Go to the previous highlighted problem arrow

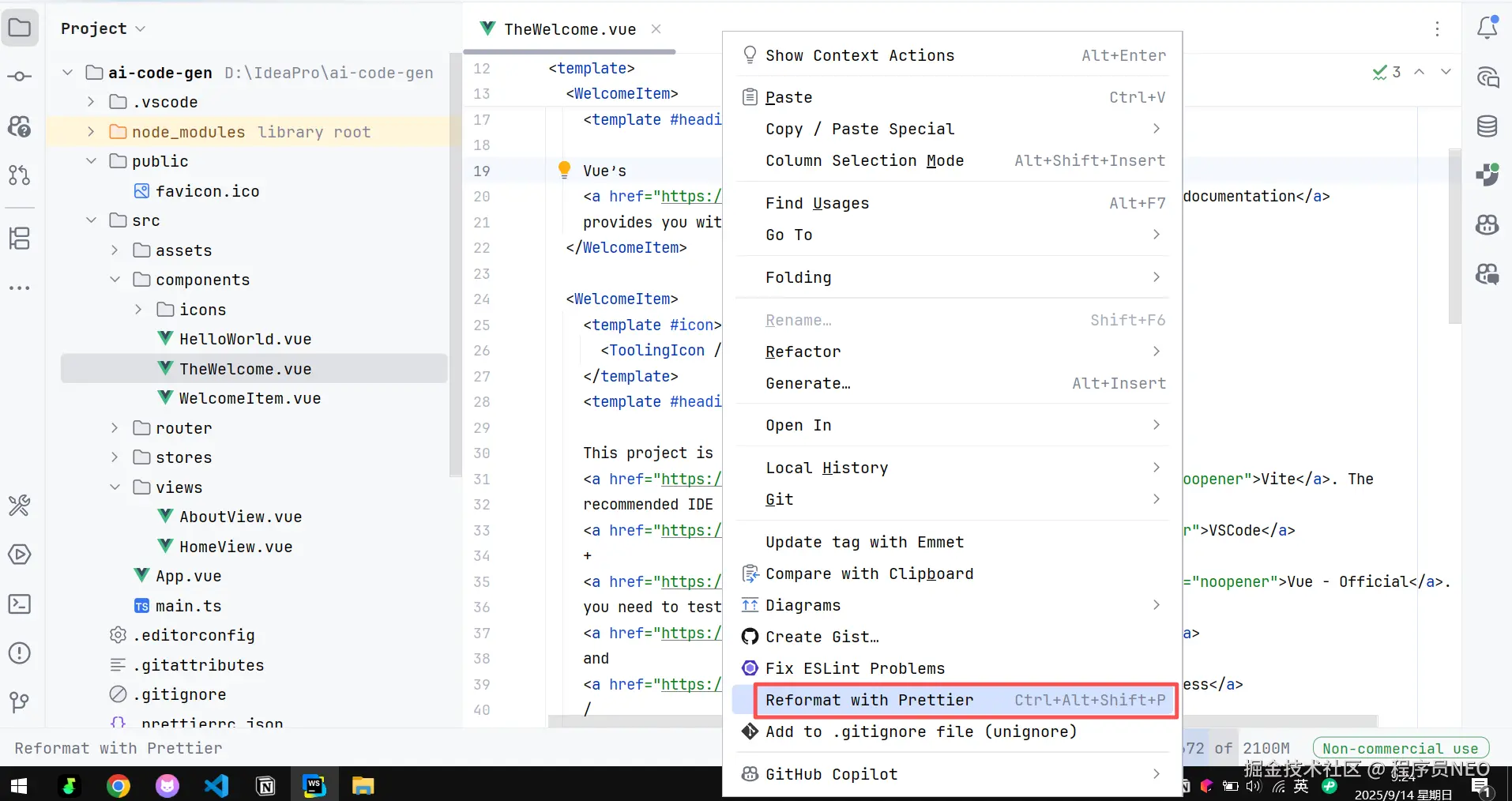(x=1420, y=72)
